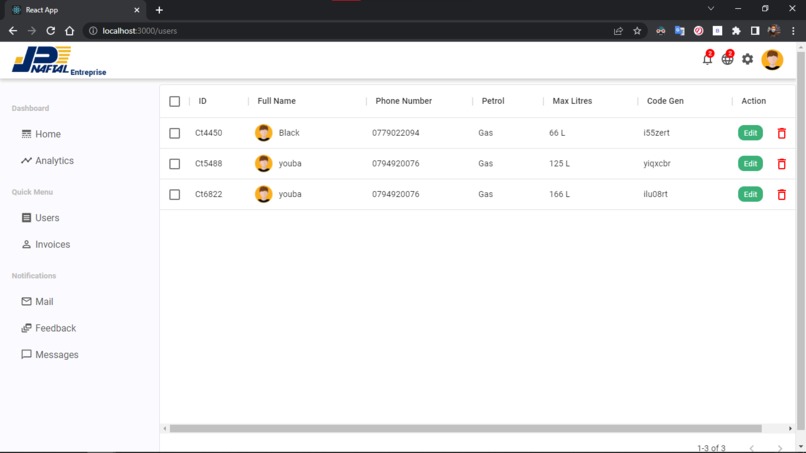Click the Naftal Entreprise logo
This screenshot has width=806, height=453.
pyautogui.click(x=59, y=61)
